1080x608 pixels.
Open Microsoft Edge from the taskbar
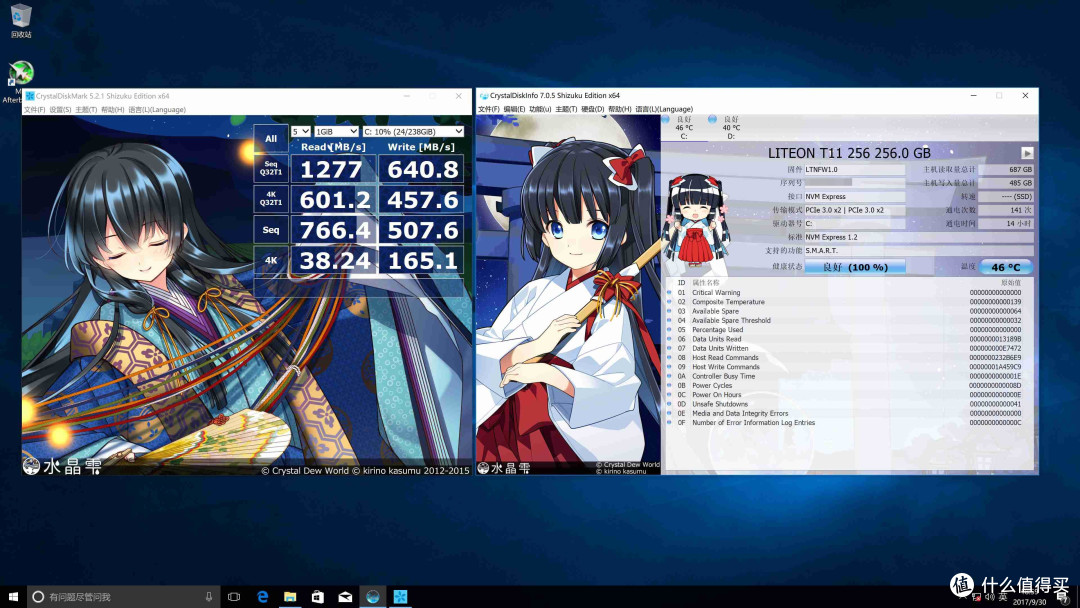point(262,596)
